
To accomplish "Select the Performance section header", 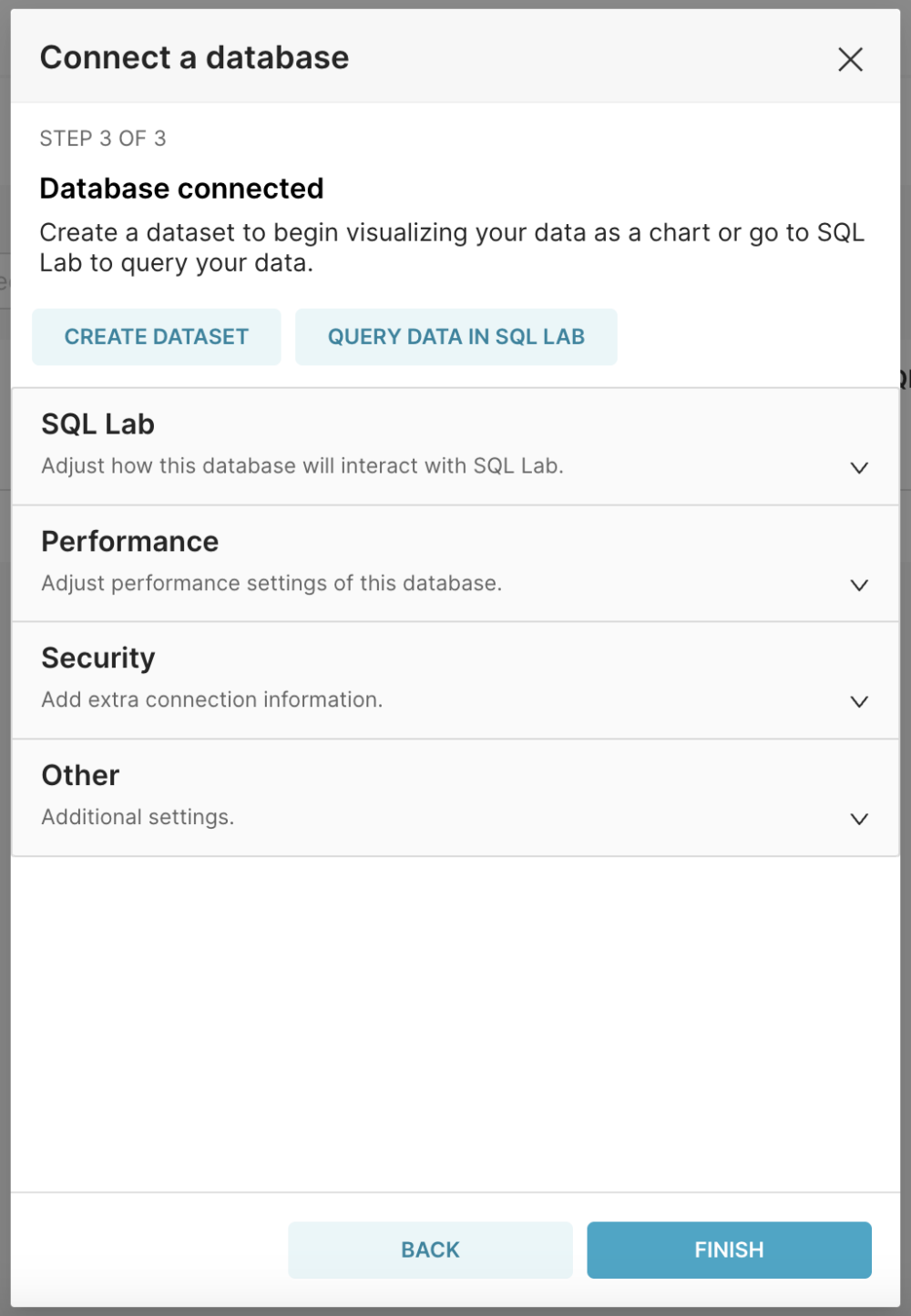I will tap(129, 541).
